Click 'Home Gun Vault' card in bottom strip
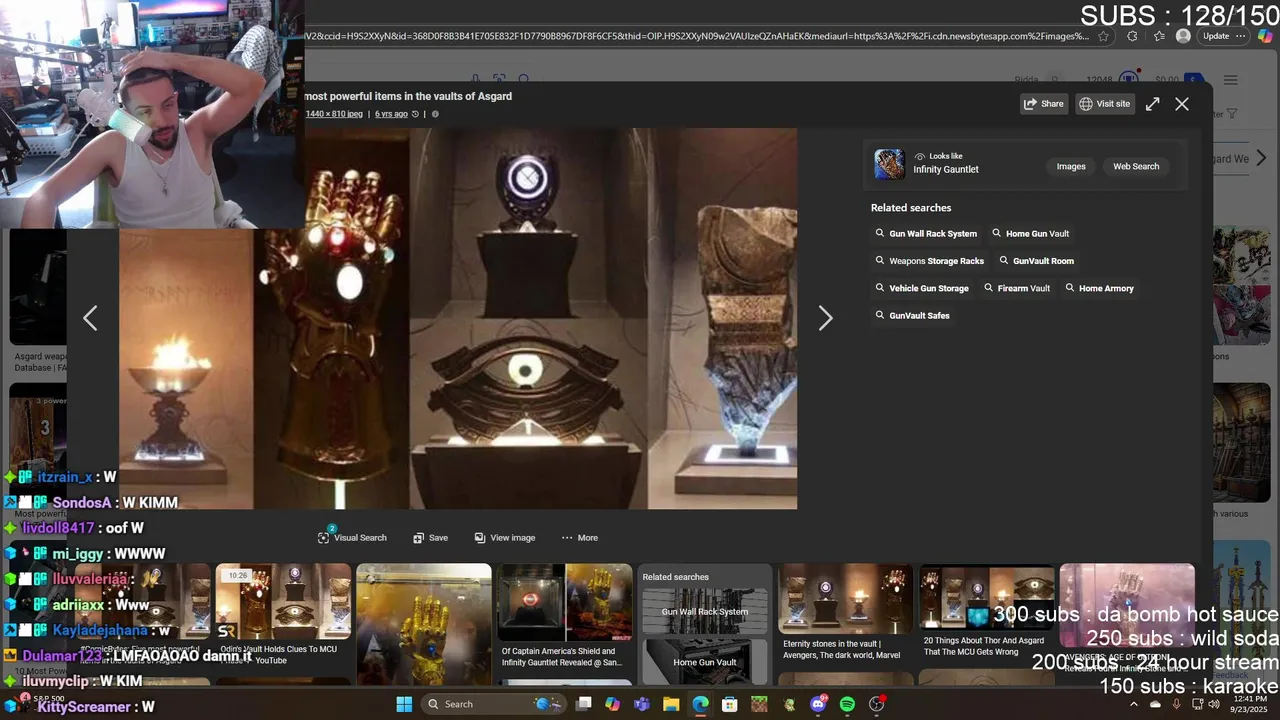 coord(705,662)
